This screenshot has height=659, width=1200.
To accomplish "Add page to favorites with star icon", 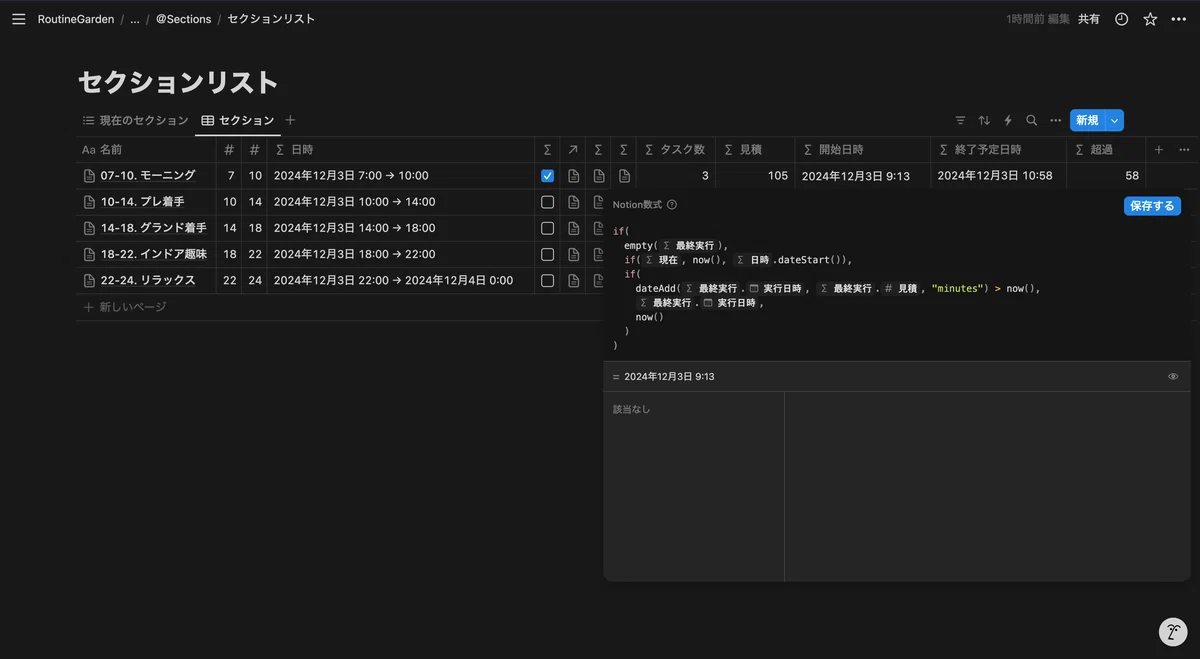I will pos(1150,19).
